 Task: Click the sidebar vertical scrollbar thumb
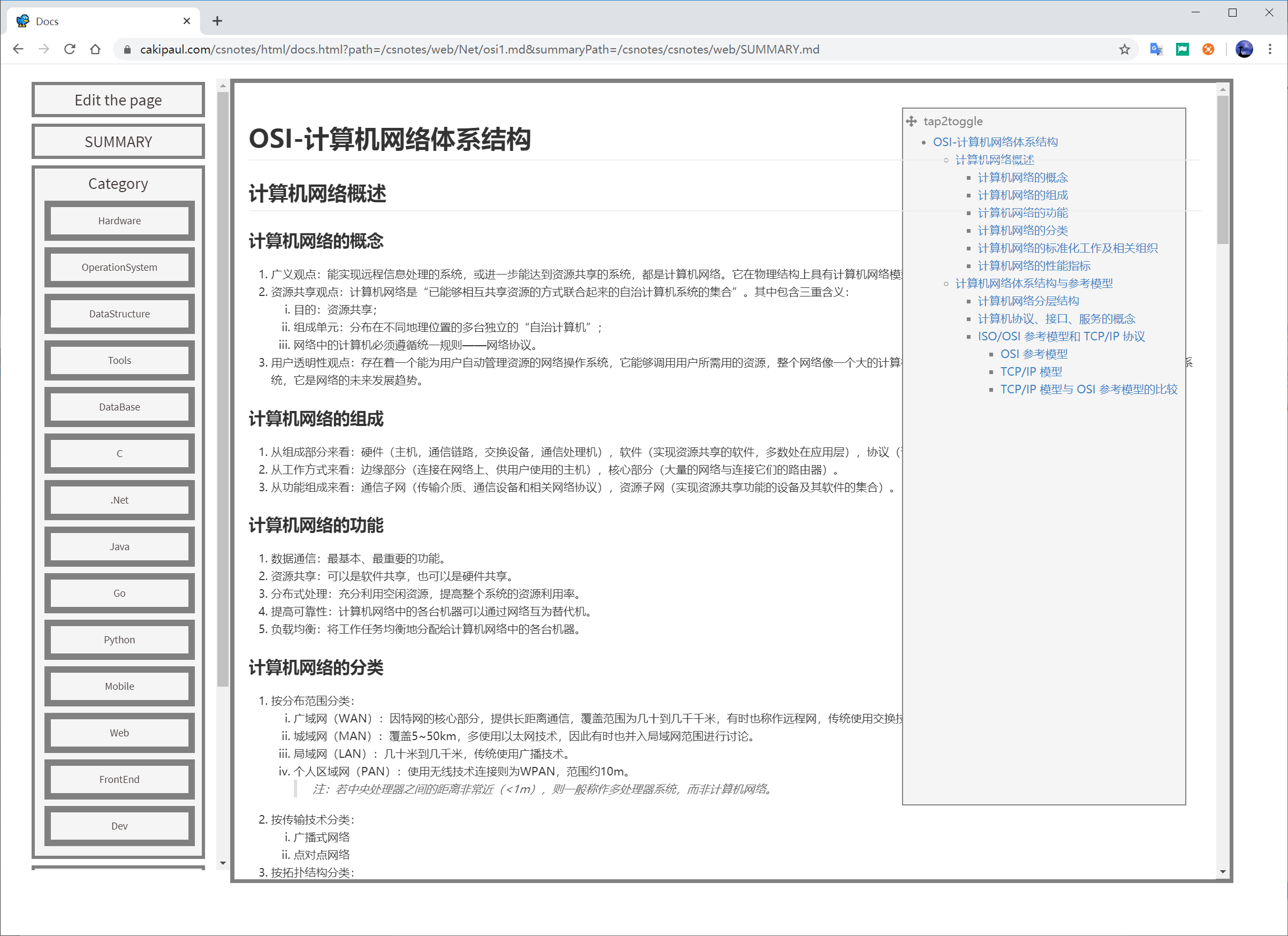pos(223,390)
